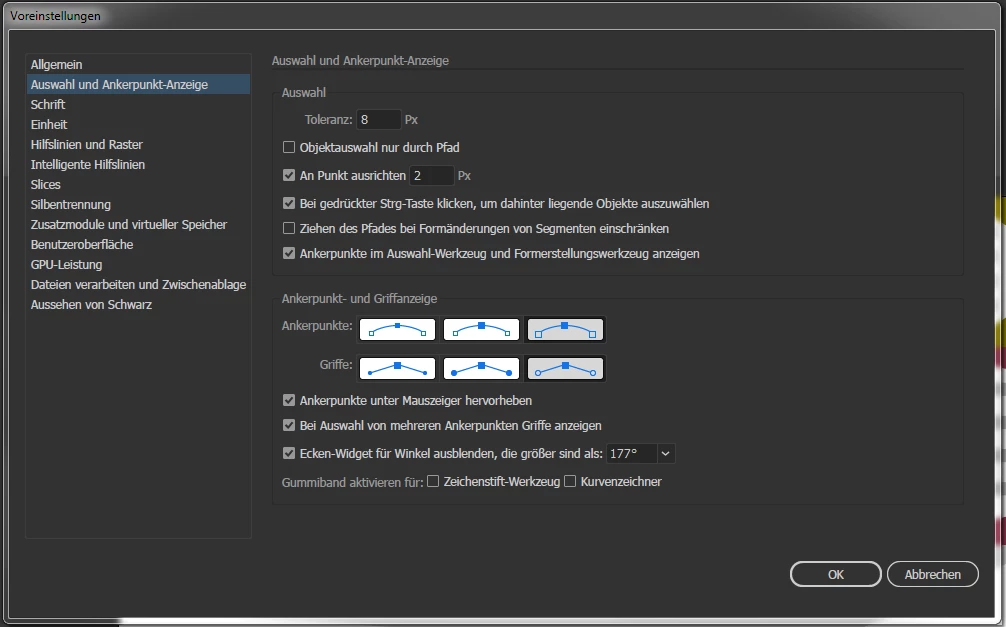Open Dateien verarbeiten und Zwischenablage category
1006x627 pixels.
pos(138,284)
